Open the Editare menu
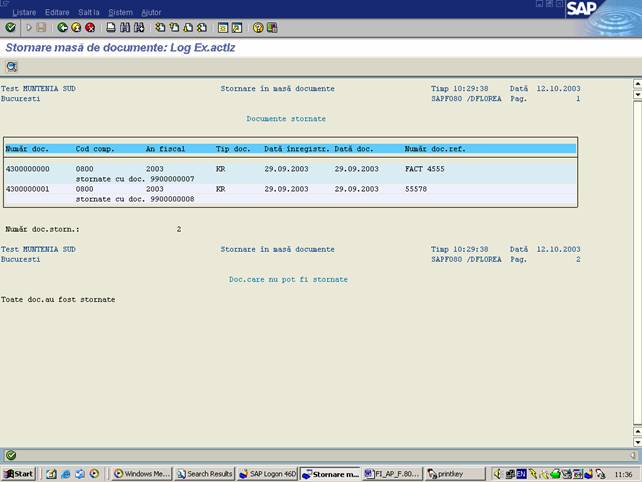The image size is (642, 482). coord(57,12)
